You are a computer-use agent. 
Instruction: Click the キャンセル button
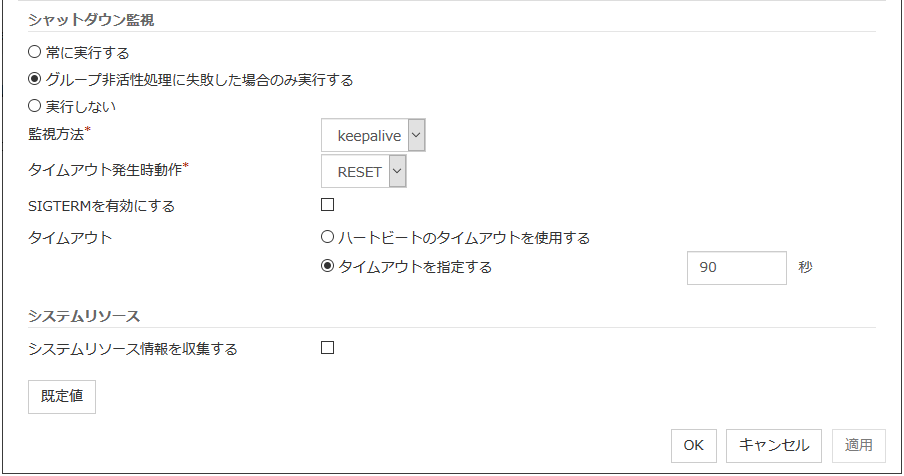click(774, 445)
